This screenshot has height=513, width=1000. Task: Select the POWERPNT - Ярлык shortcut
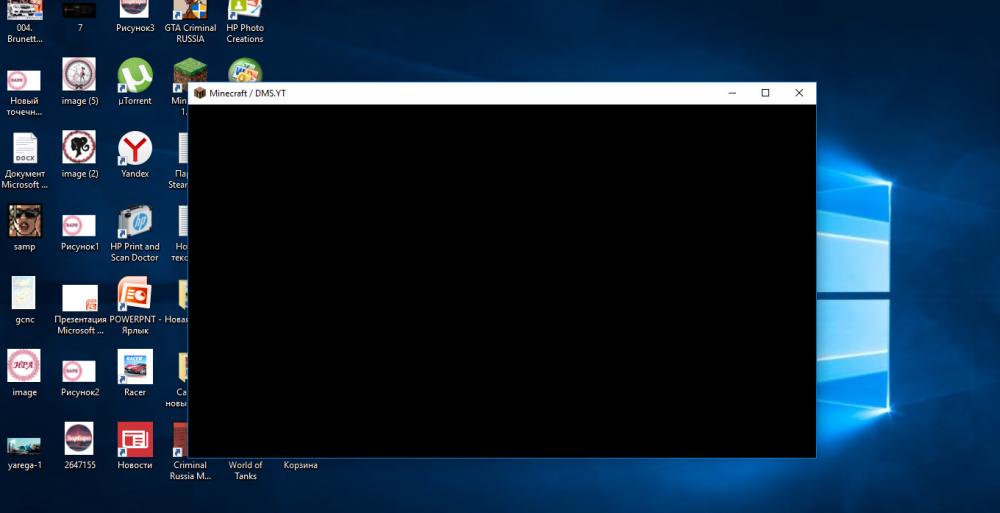[134, 295]
